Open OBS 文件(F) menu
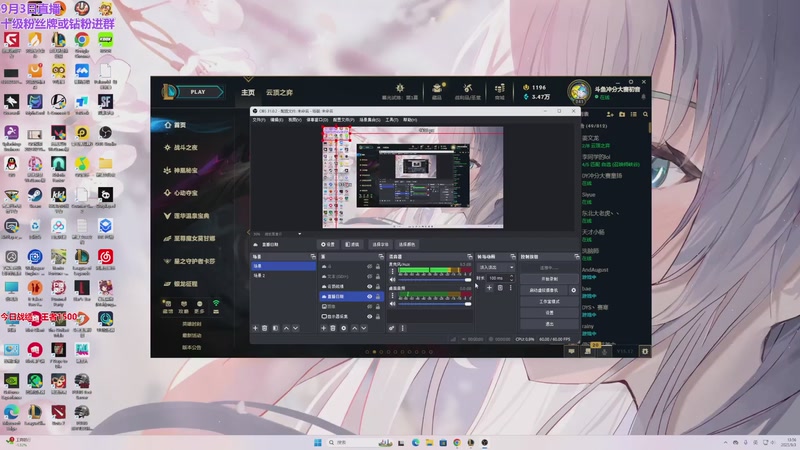The image size is (800, 450). click(x=259, y=120)
